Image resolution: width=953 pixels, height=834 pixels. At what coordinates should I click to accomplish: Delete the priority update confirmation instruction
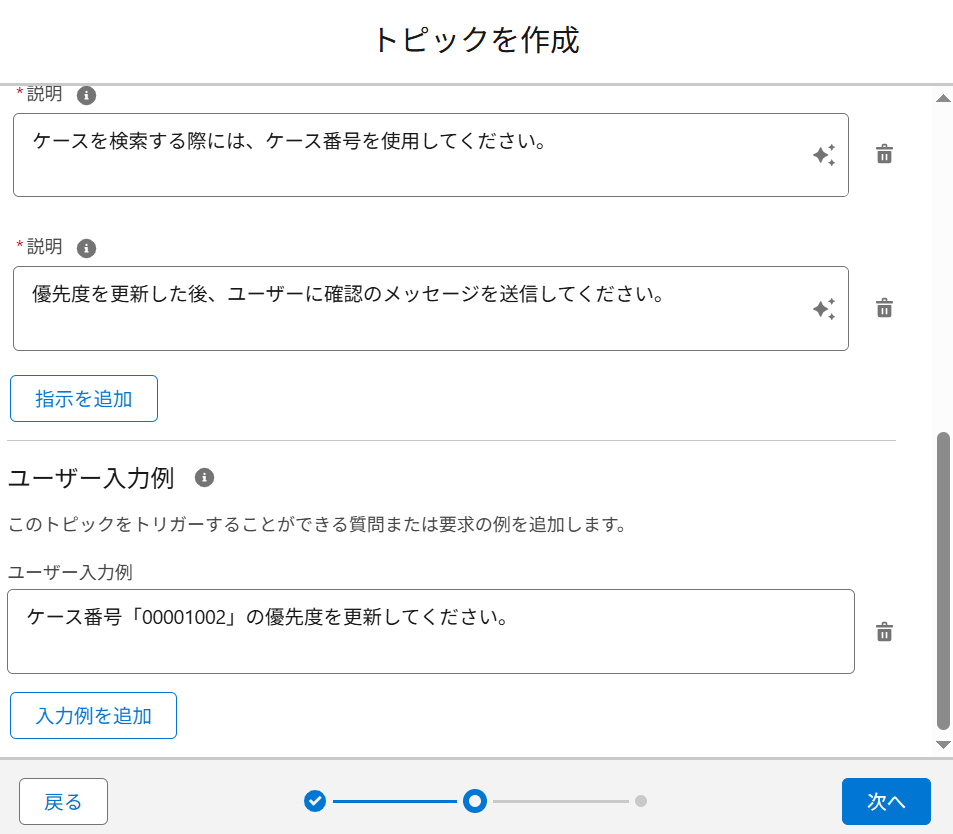[x=884, y=308]
